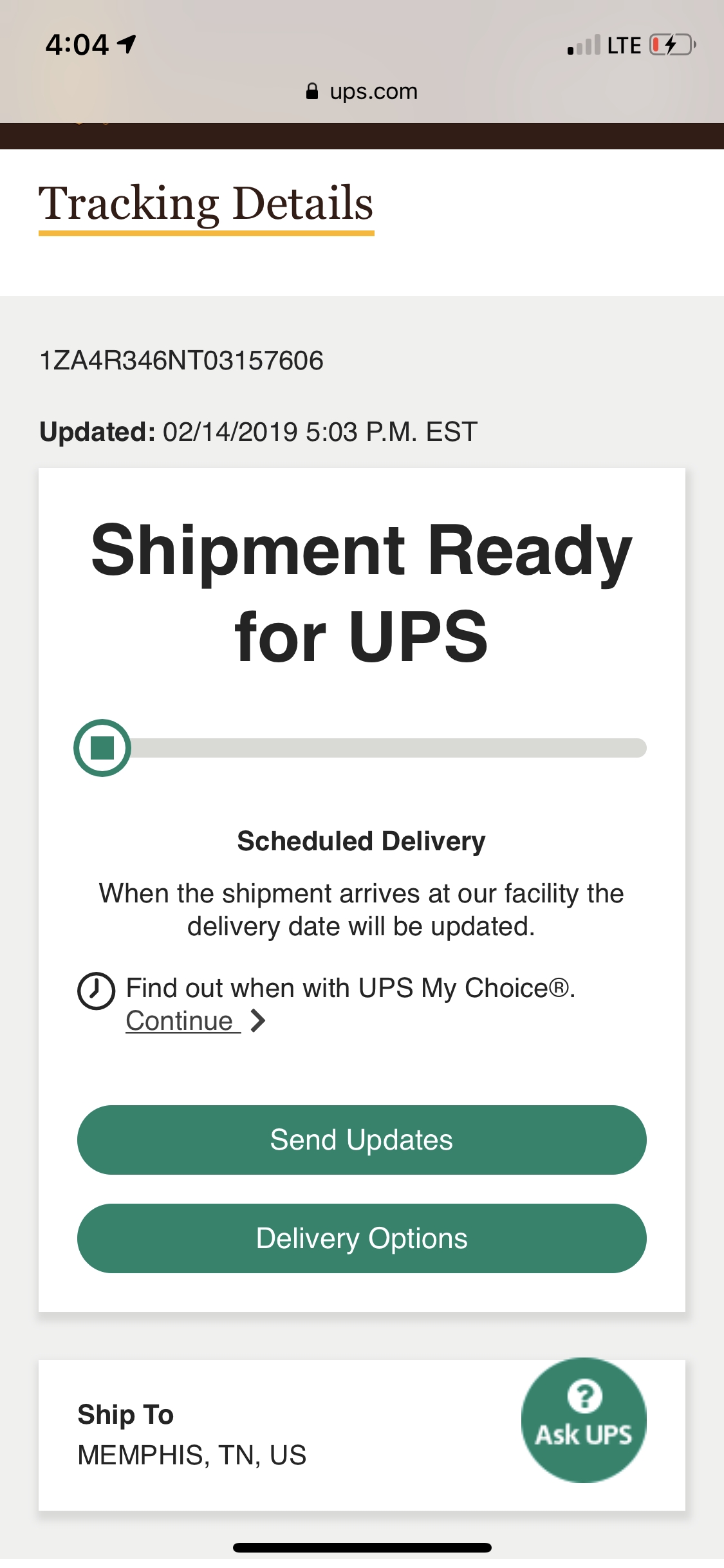The image size is (724, 1568).
Task: Click the Tracking Details heading
Action: click(206, 203)
